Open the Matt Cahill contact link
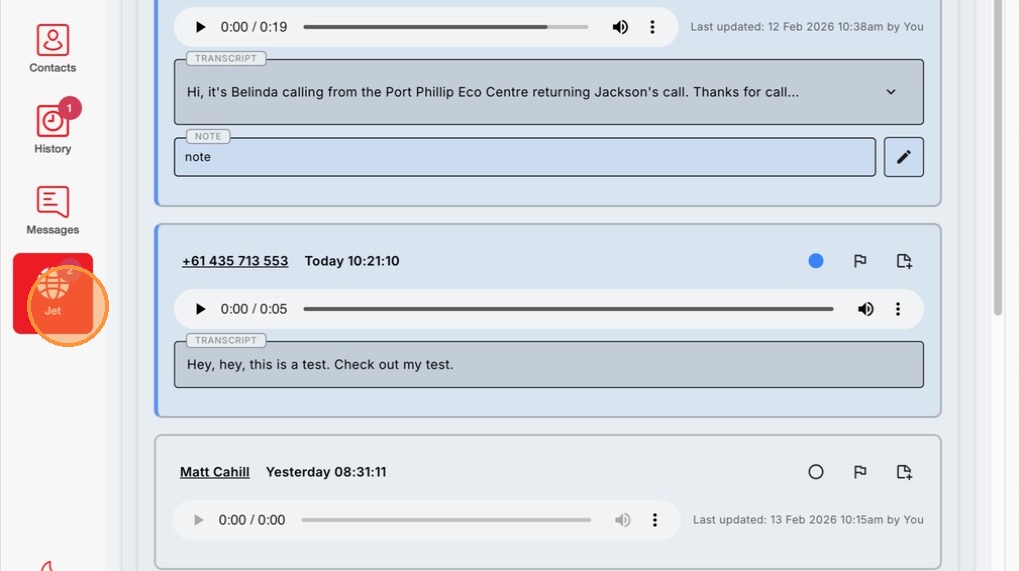This screenshot has width=1019, height=571. point(214,472)
